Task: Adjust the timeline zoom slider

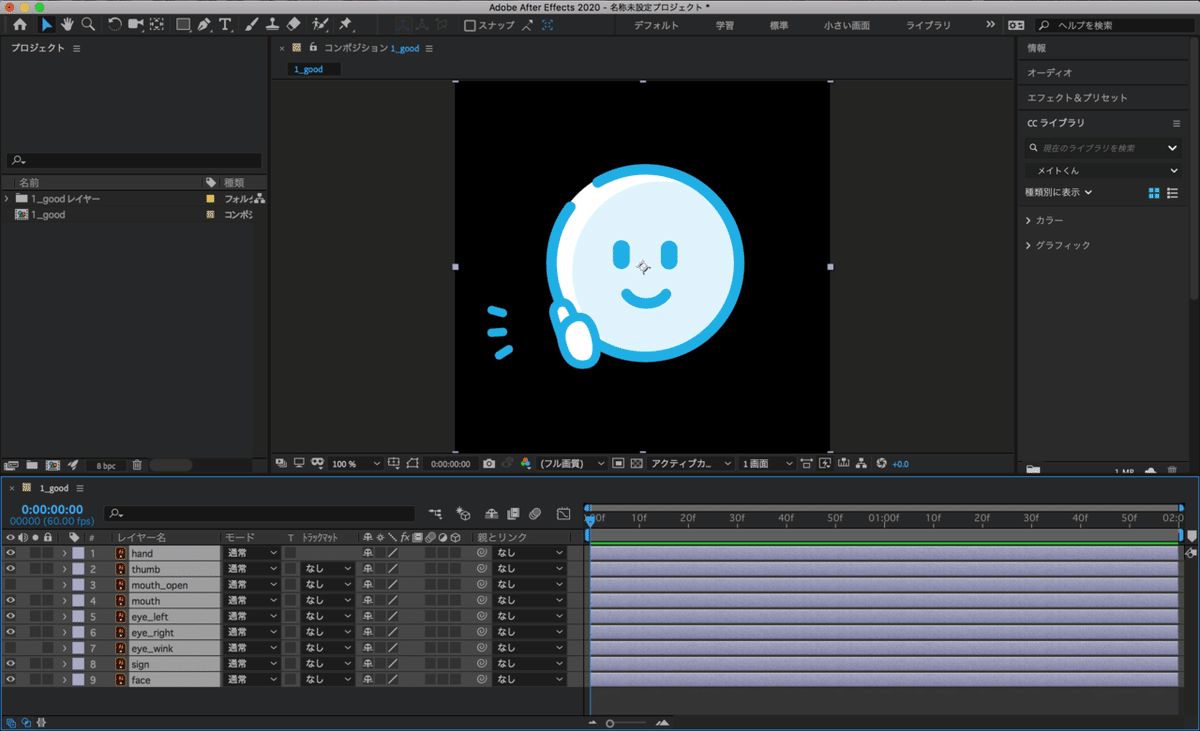Action: [610, 723]
